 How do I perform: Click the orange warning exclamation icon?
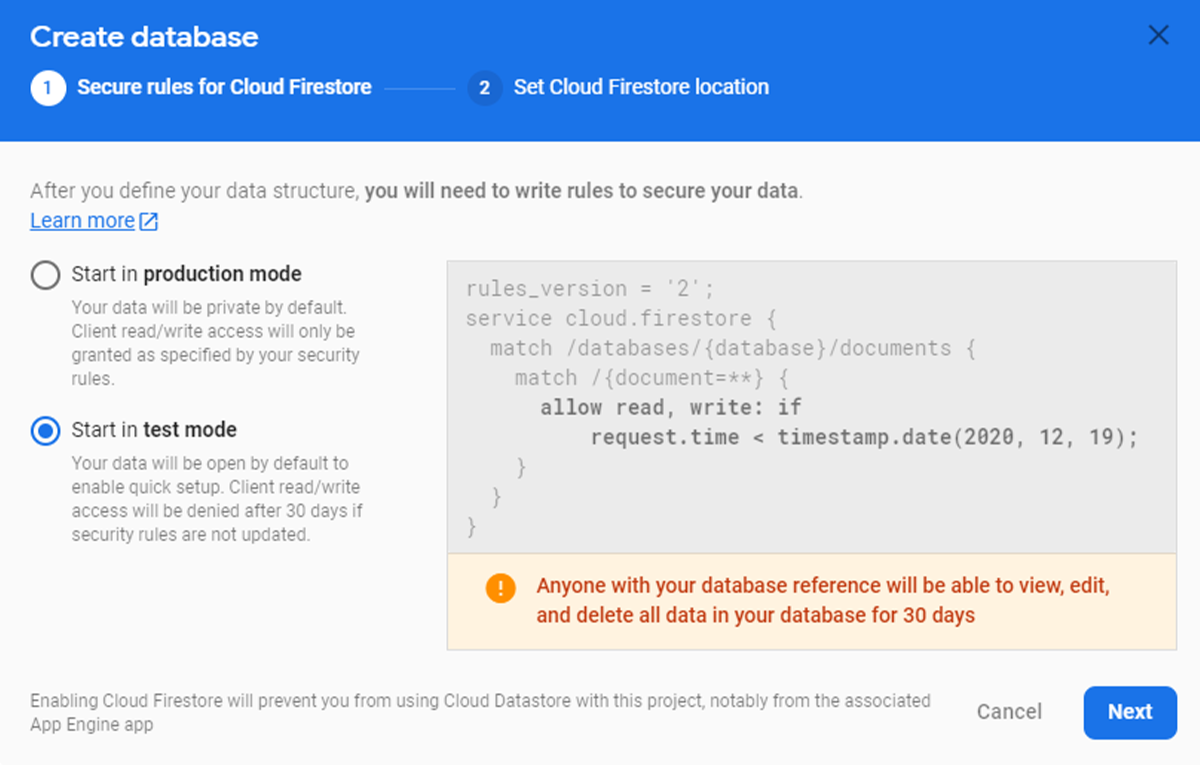click(x=500, y=588)
